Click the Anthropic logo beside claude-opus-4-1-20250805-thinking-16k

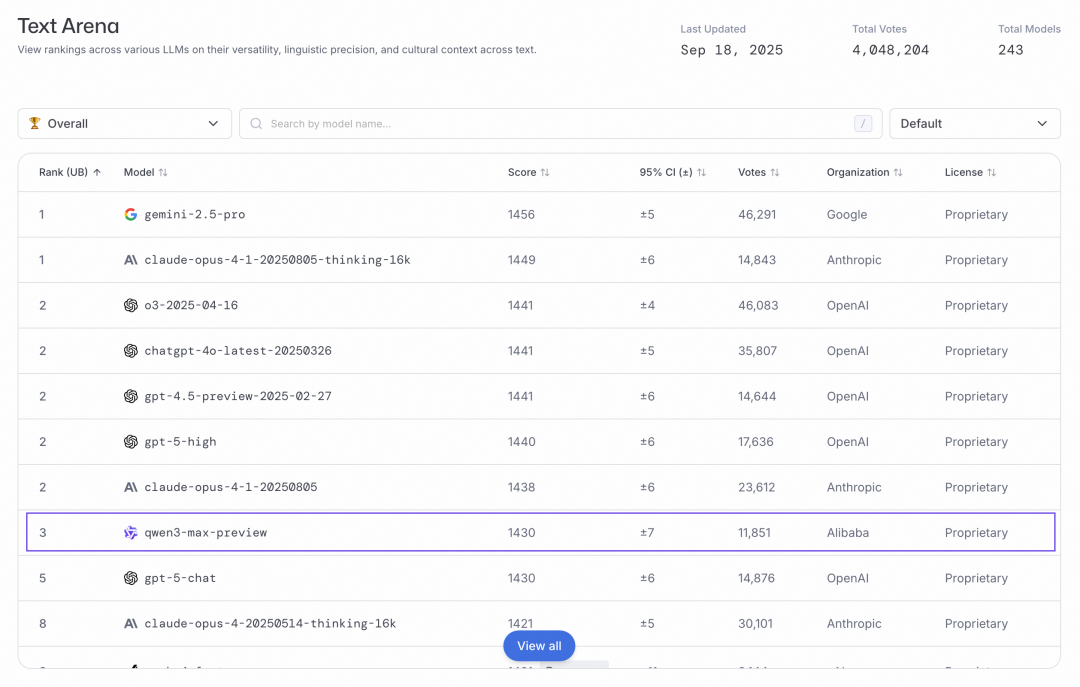130,260
